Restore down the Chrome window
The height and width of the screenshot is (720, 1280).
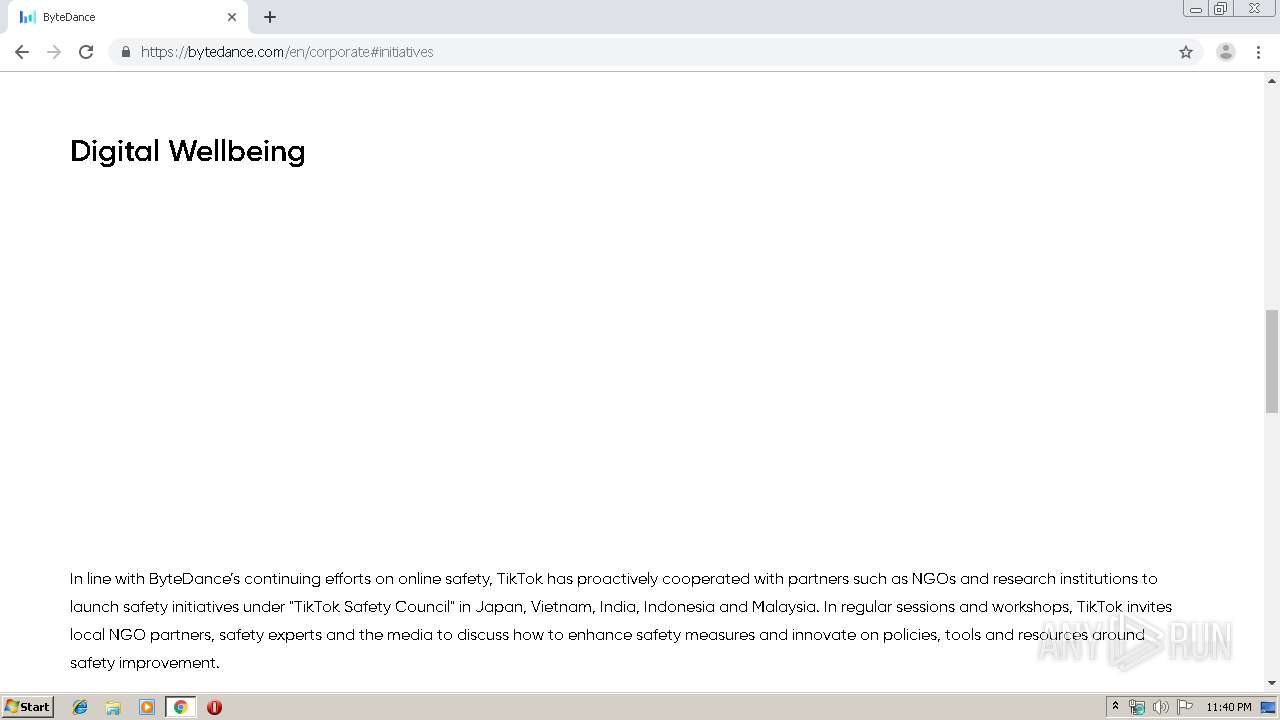pos(1221,9)
